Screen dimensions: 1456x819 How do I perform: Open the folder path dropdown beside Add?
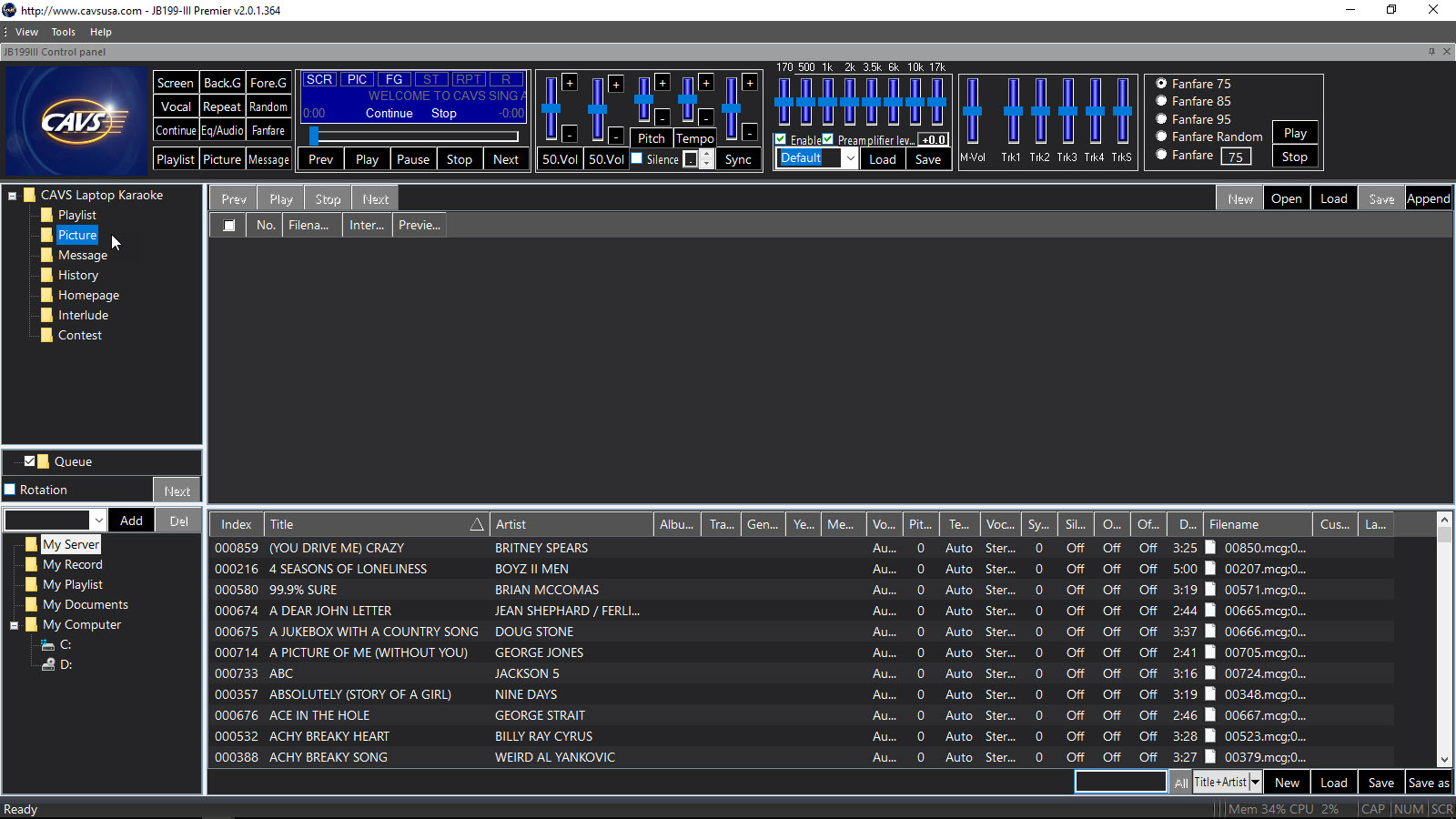(98, 521)
